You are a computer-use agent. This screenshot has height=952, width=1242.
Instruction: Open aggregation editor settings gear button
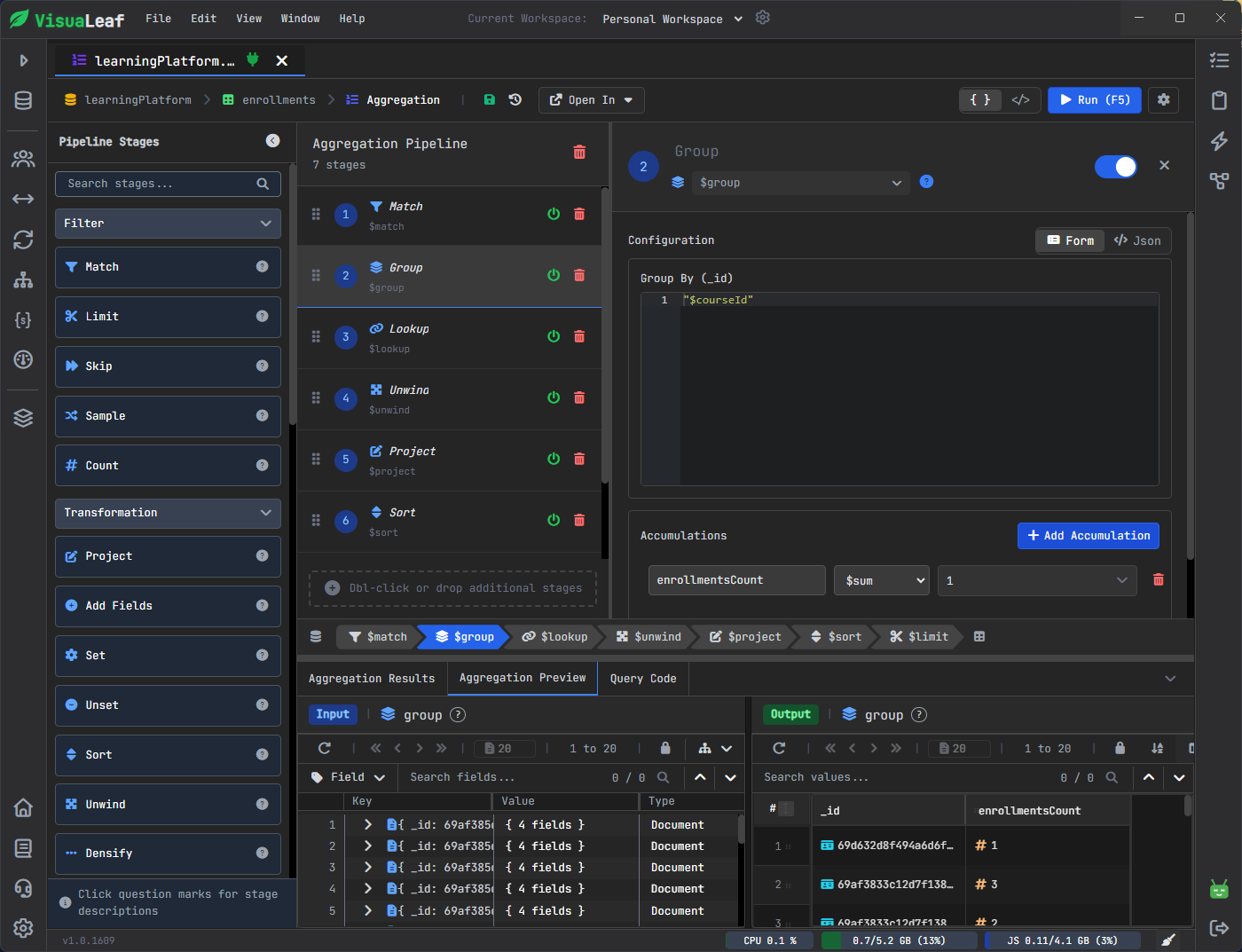[x=1163, y=99]
